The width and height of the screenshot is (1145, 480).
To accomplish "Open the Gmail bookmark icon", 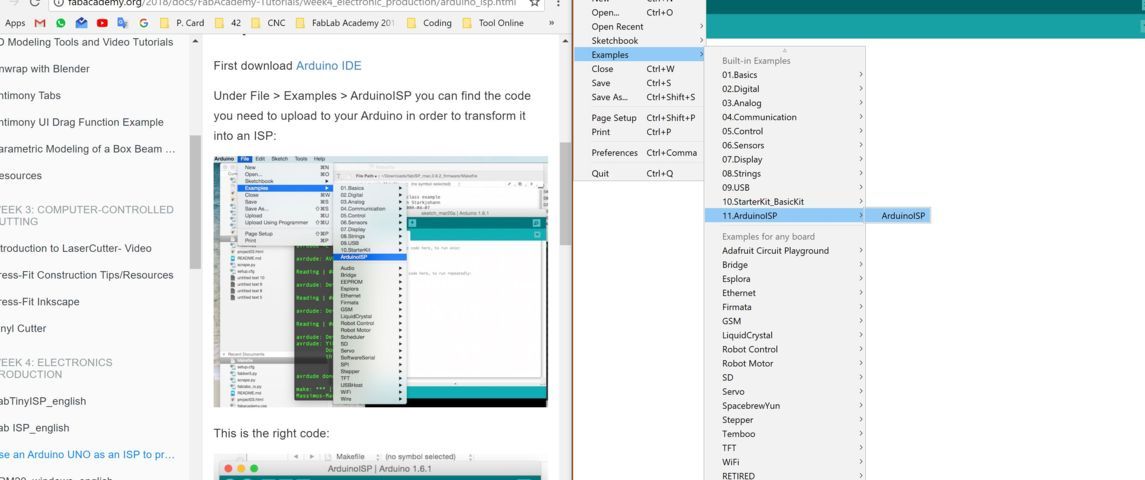I will 39,23.
